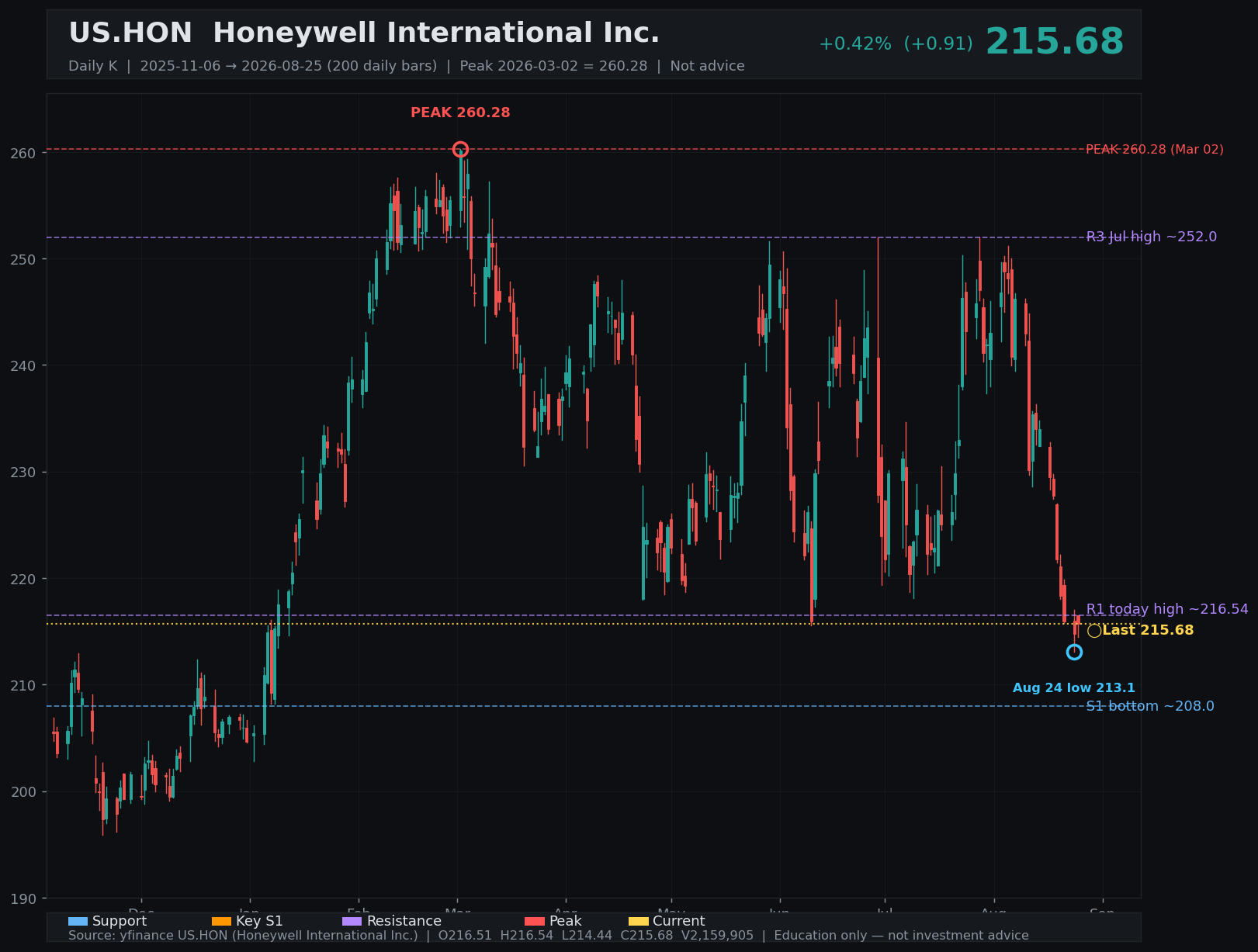Image resolution: width=1258 pixels, height=952 pixels.
Task: Click the 200 y-axis tick label
Action: [x=23, y=793]
